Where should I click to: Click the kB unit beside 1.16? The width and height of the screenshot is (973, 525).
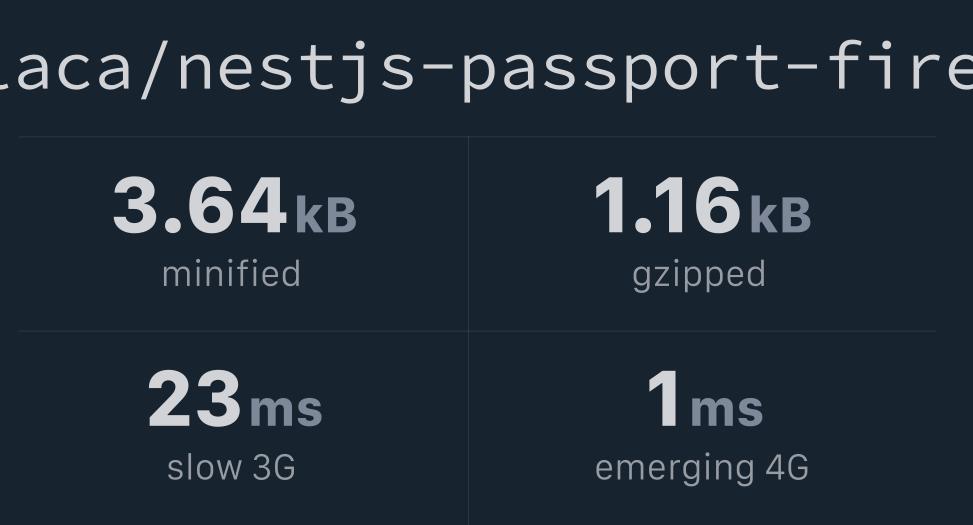click(780, 215)
